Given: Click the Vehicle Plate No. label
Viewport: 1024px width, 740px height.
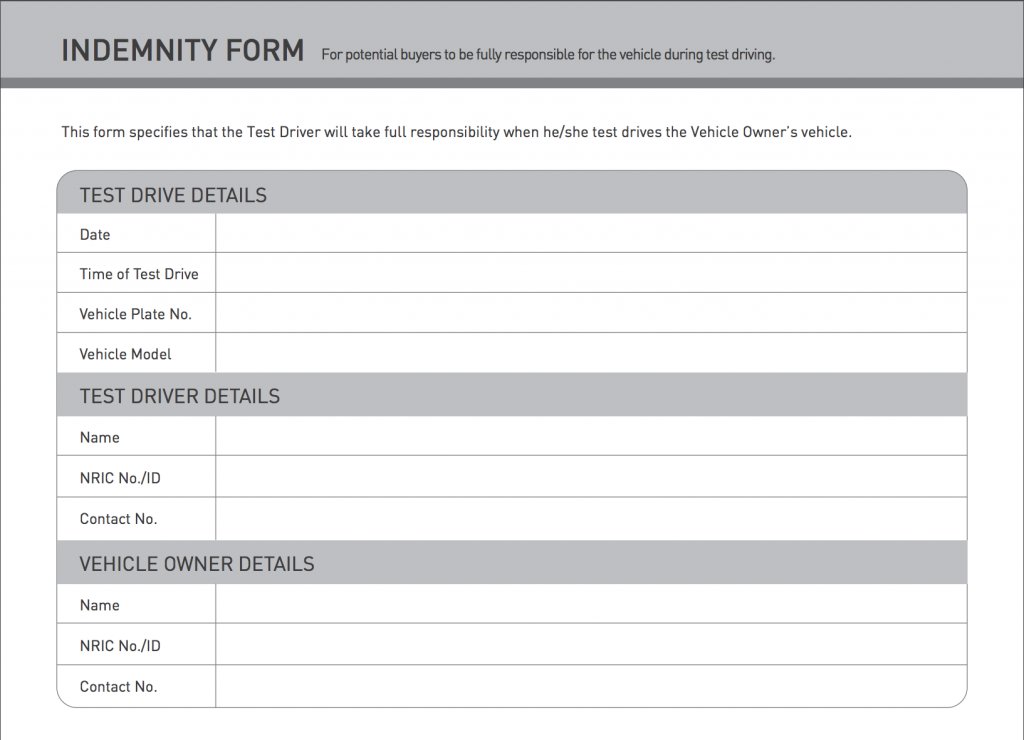Looking at the screenshot, I should tap(136, 314).
